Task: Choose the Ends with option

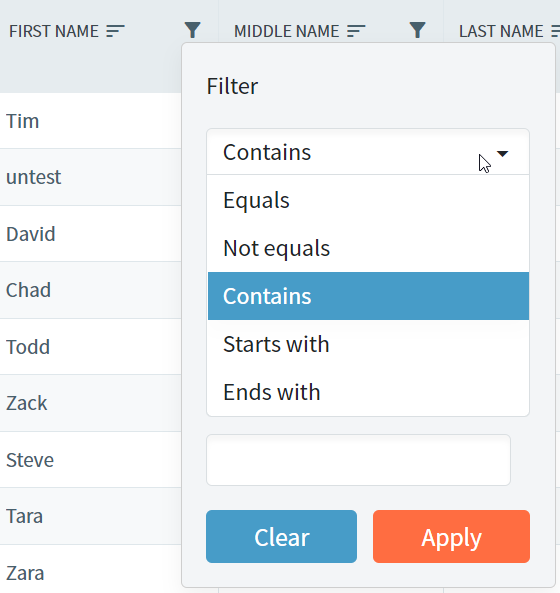Action: [x=368, y=392]
